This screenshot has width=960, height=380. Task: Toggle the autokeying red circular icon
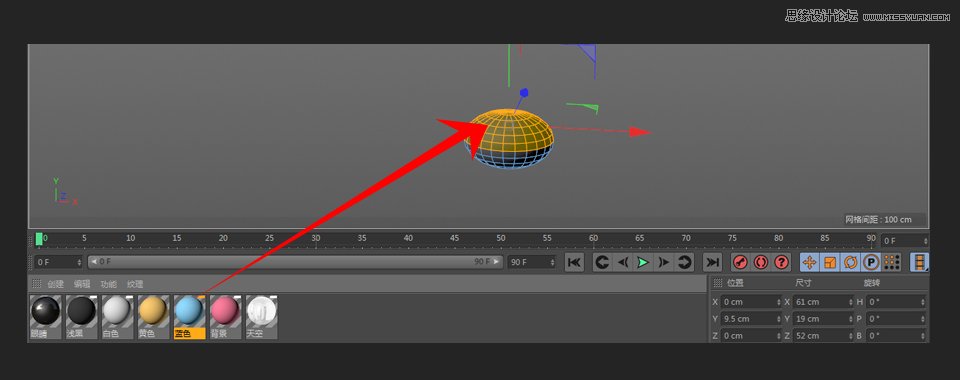761,263
